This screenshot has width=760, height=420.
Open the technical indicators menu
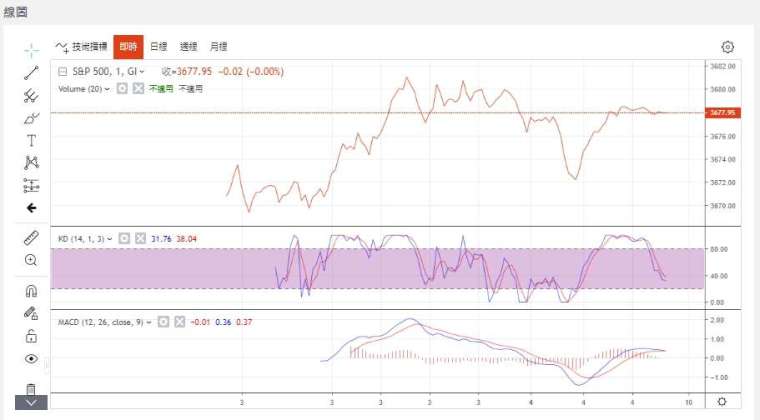click(81, 47)
